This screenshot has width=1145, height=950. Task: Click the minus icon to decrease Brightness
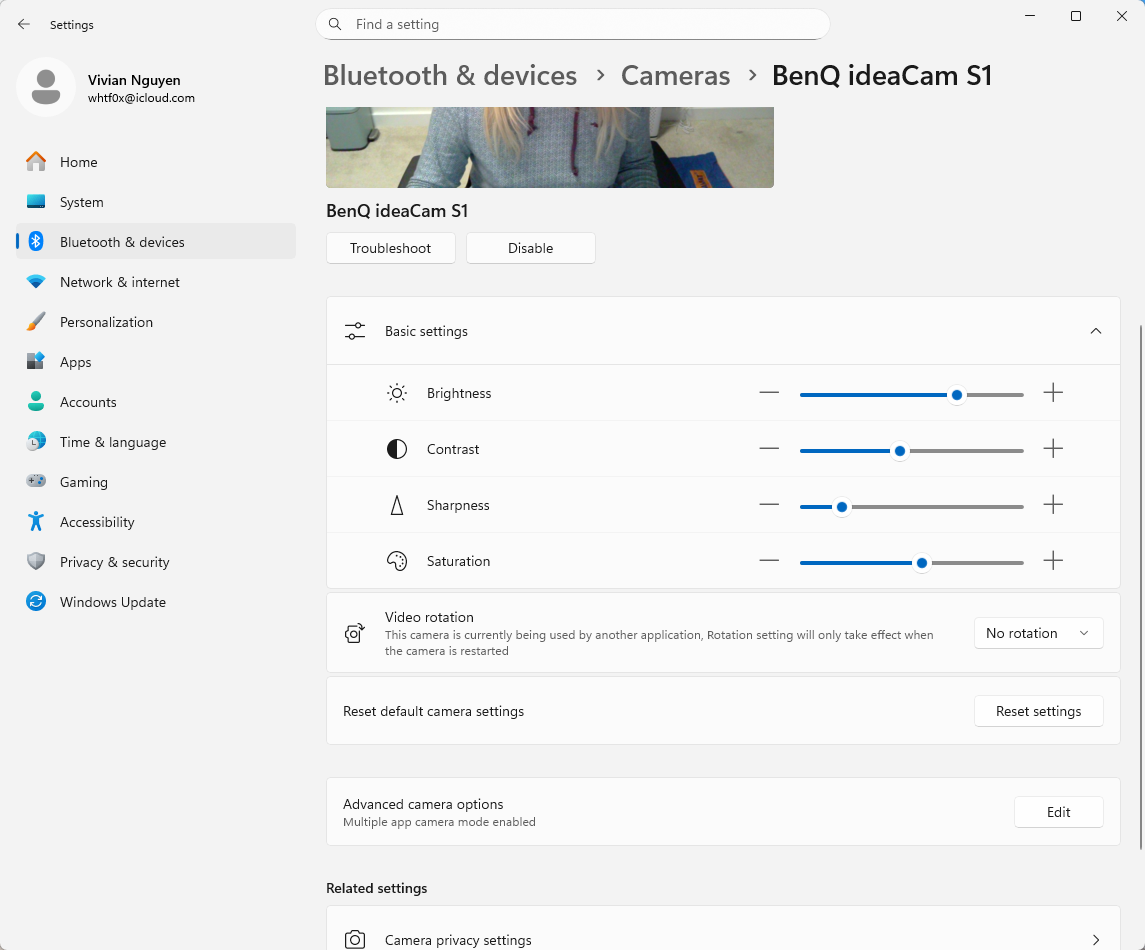[768, 393]
